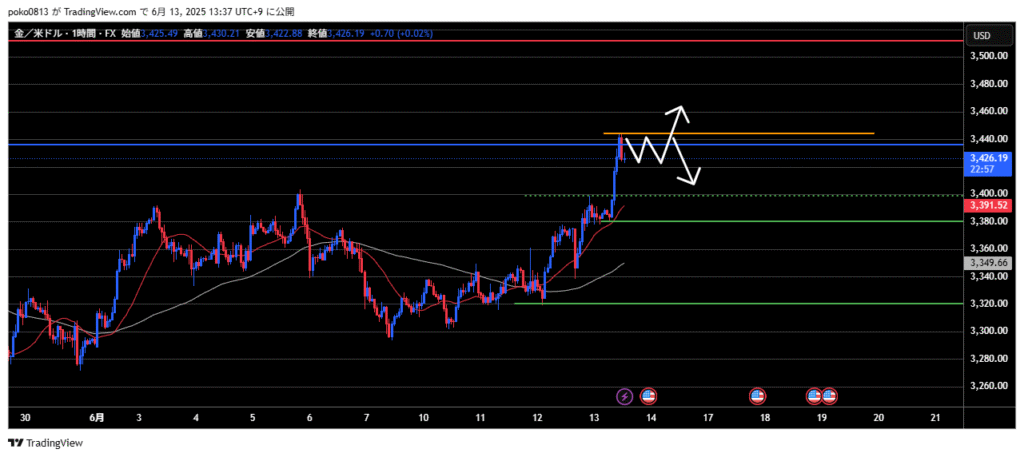Viewport: 1024px width, 457px height.
Task: Open the USD currency selector
Action: pyautogui.click(x=981, y=36)
